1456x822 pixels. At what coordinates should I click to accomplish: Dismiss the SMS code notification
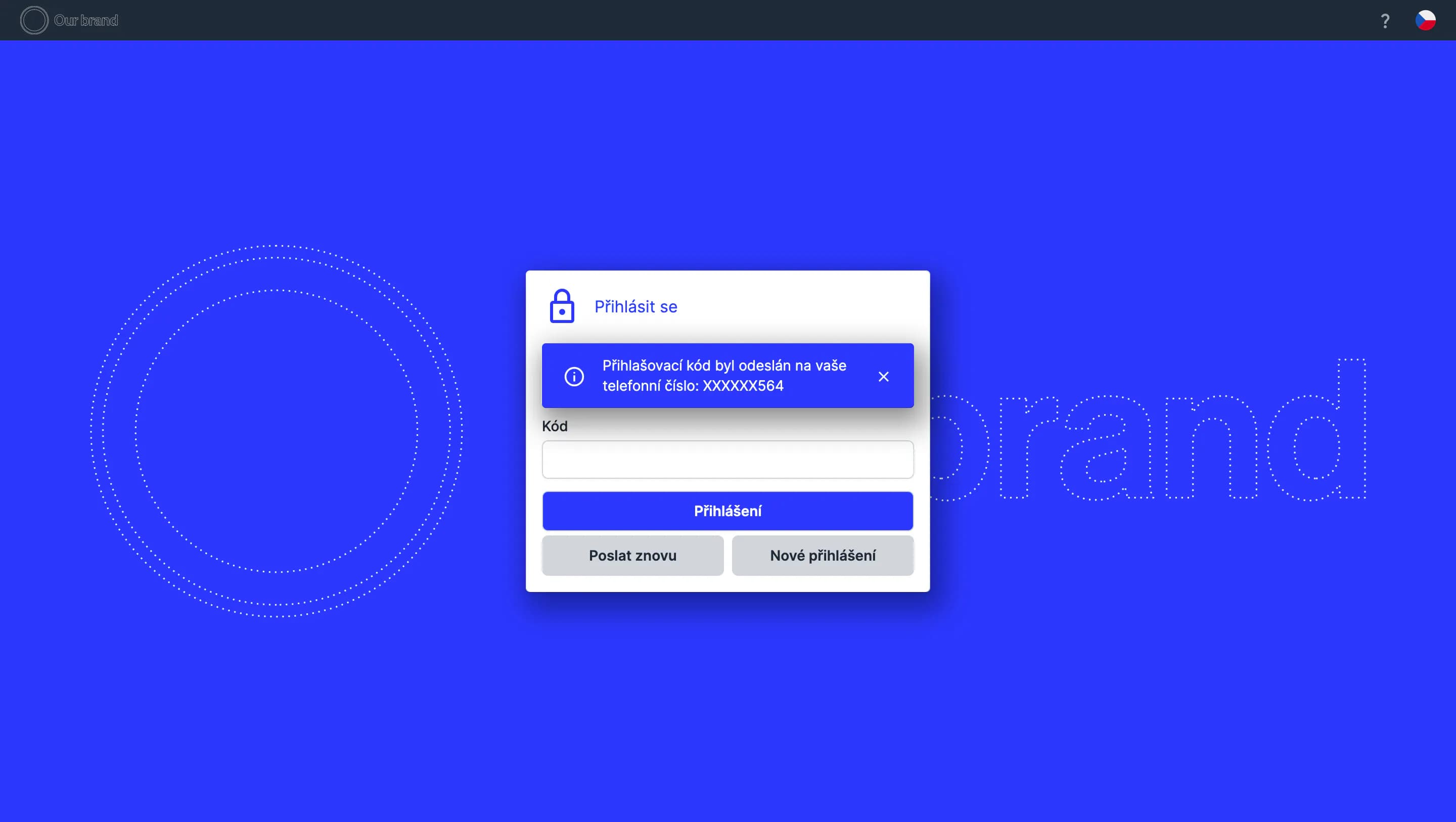coord(883,377)
